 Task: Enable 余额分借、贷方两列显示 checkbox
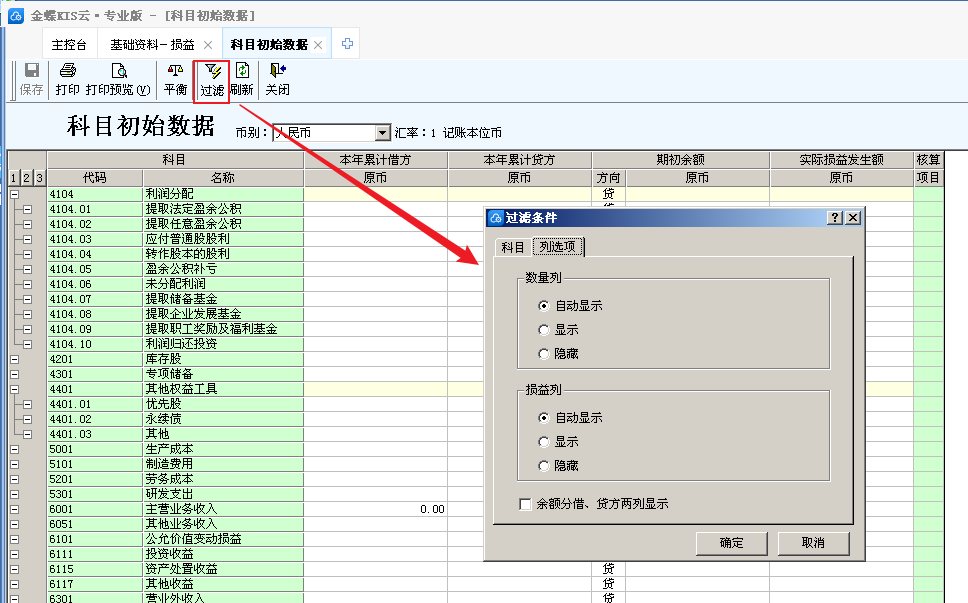525,504
